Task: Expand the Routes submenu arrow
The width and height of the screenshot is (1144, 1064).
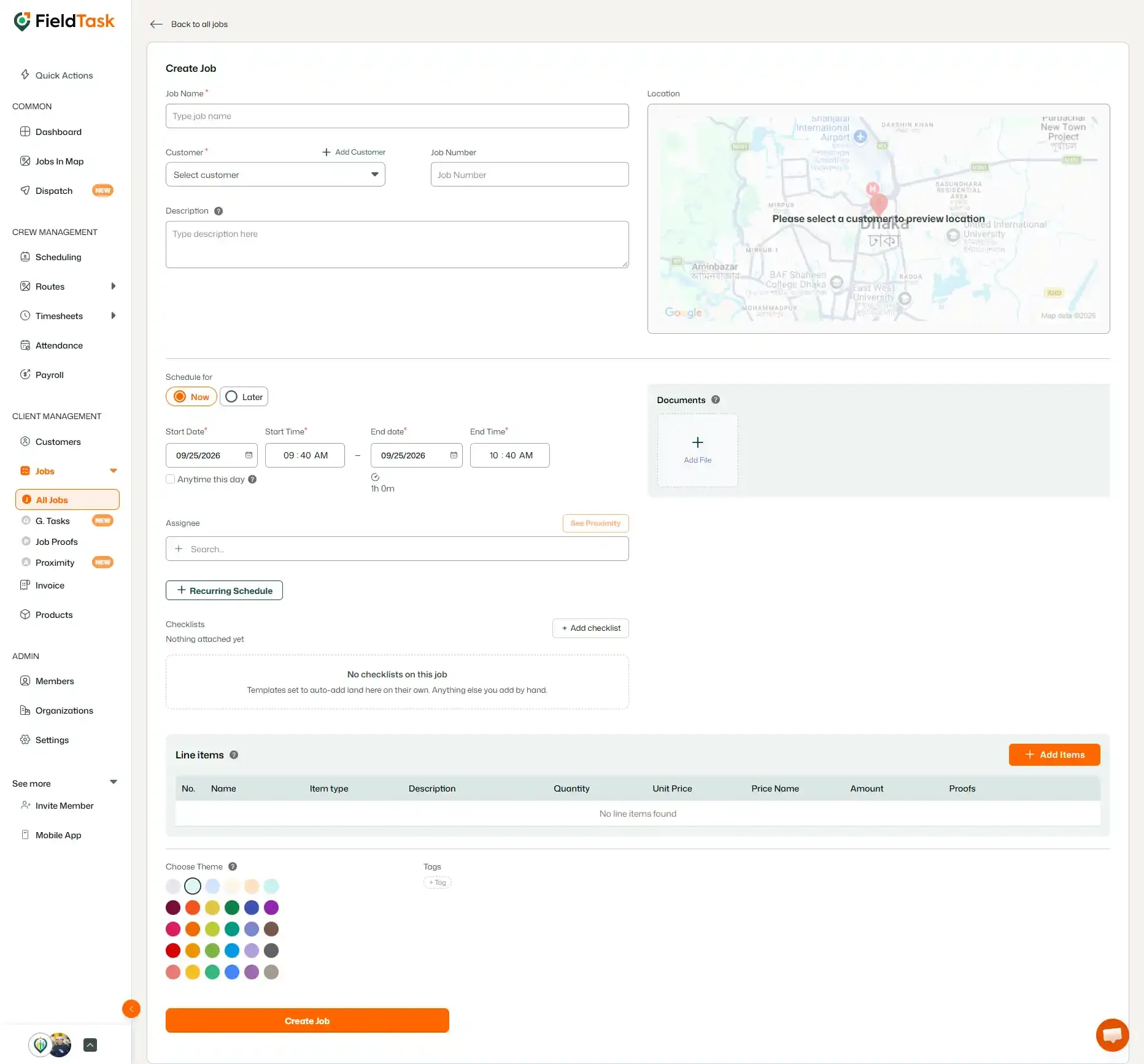Action: tap(113, 286)
